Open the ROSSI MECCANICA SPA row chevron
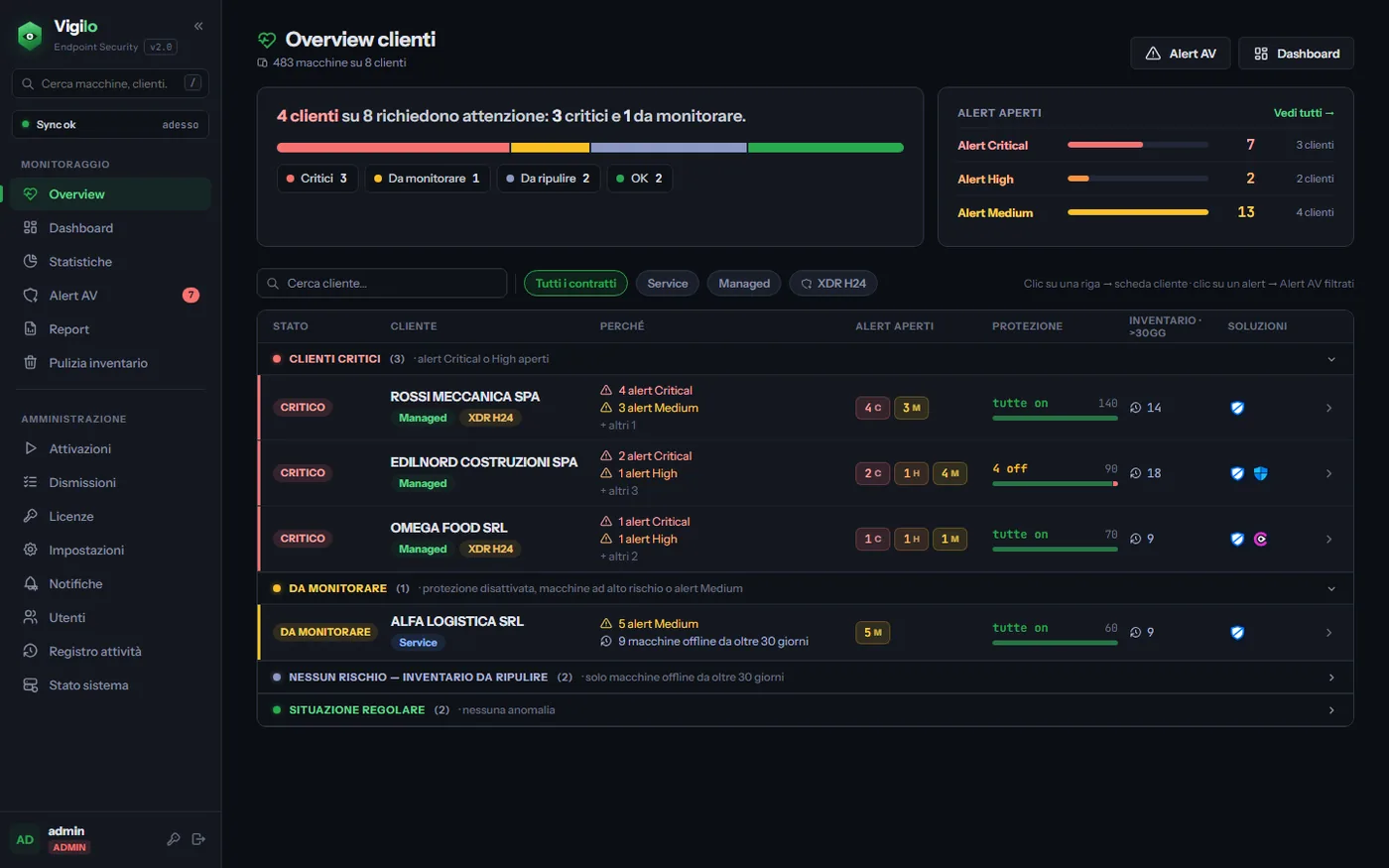 point(1329,408)
